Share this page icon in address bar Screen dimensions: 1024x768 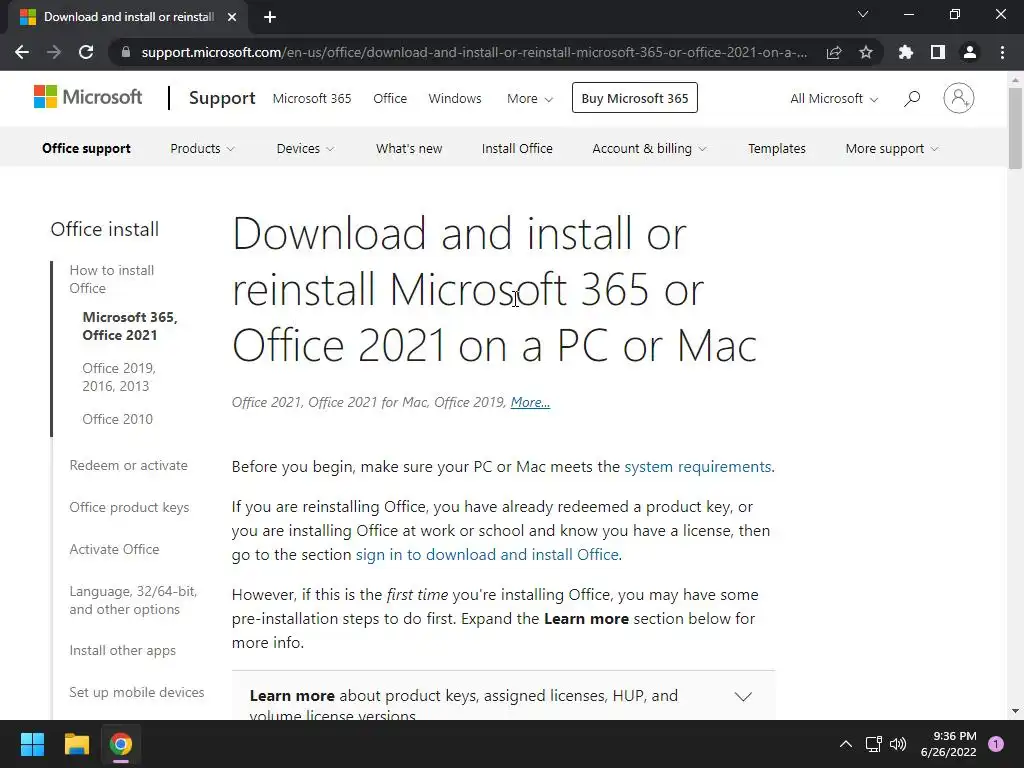pos(834,52)
